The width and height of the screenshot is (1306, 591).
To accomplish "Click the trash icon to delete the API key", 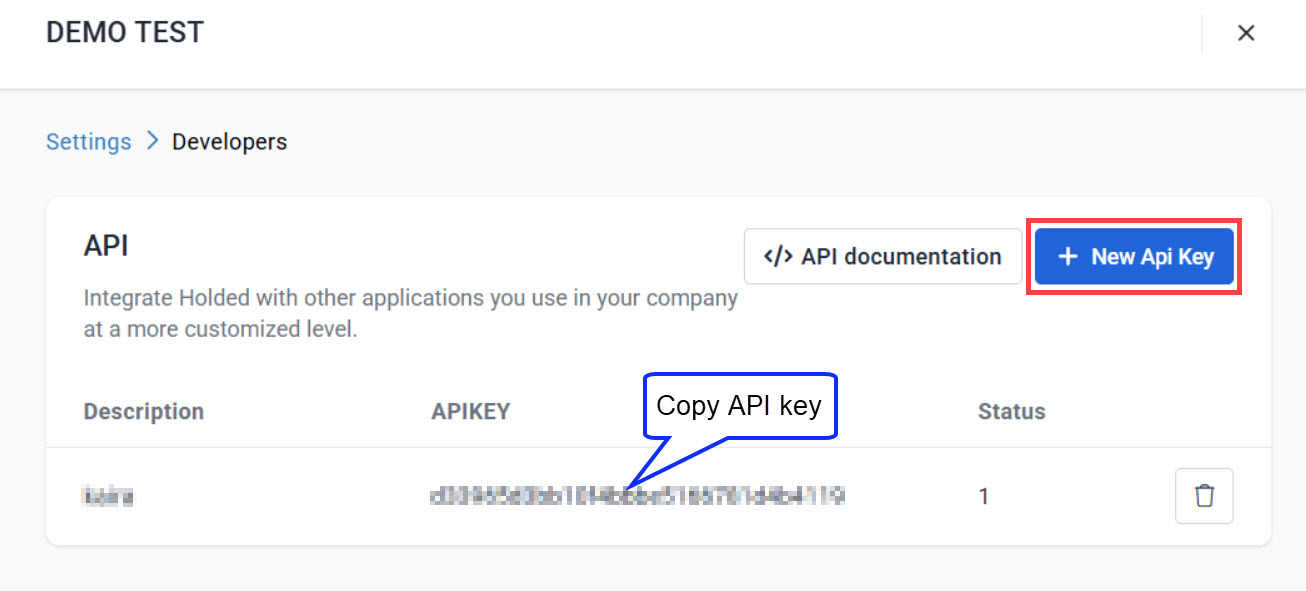I will click(x=1204, y=495).
